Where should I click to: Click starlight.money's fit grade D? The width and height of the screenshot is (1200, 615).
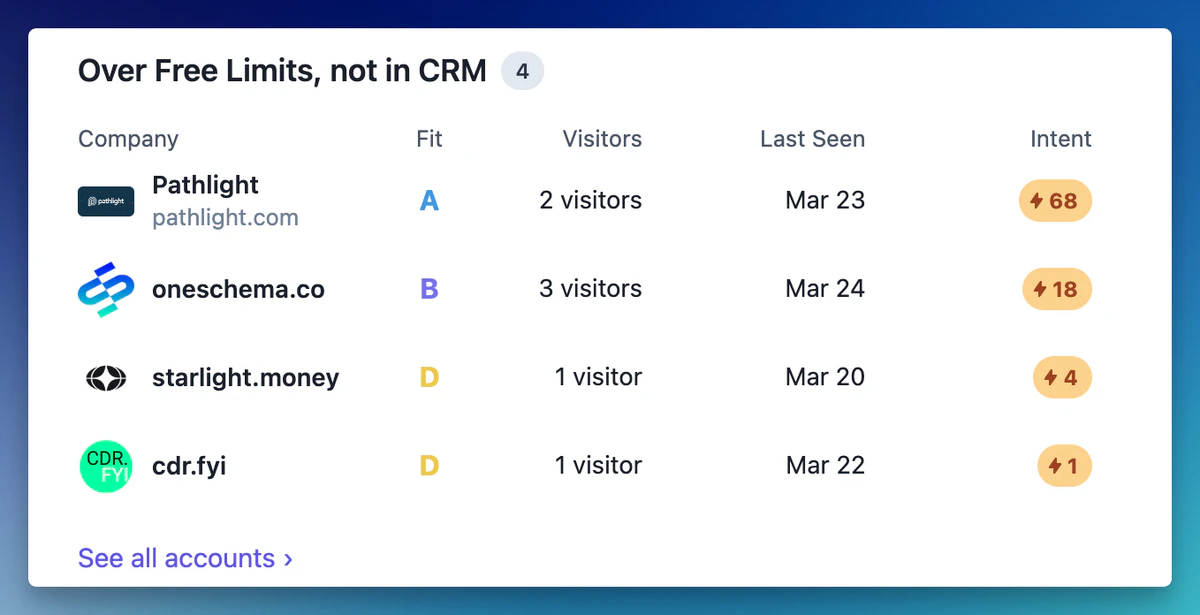pos(429,378)
